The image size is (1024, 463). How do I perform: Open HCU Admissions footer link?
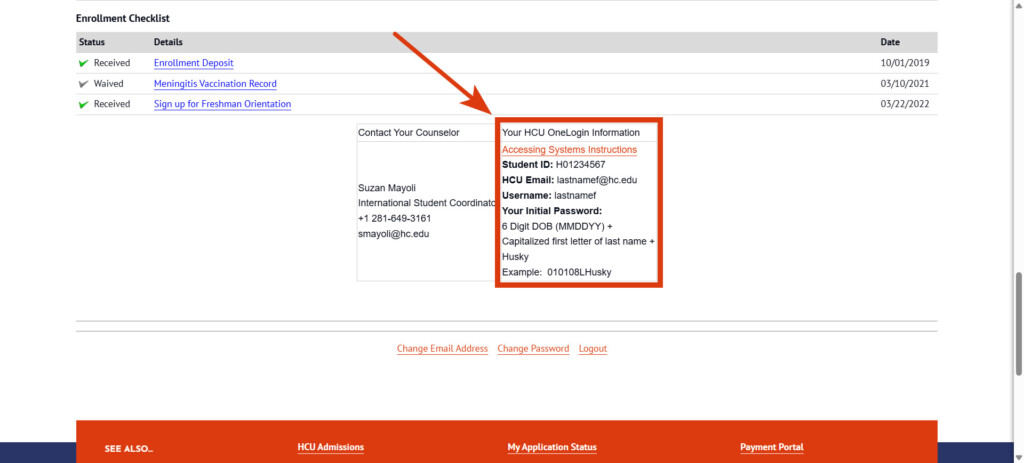click(x=330, y=447)
